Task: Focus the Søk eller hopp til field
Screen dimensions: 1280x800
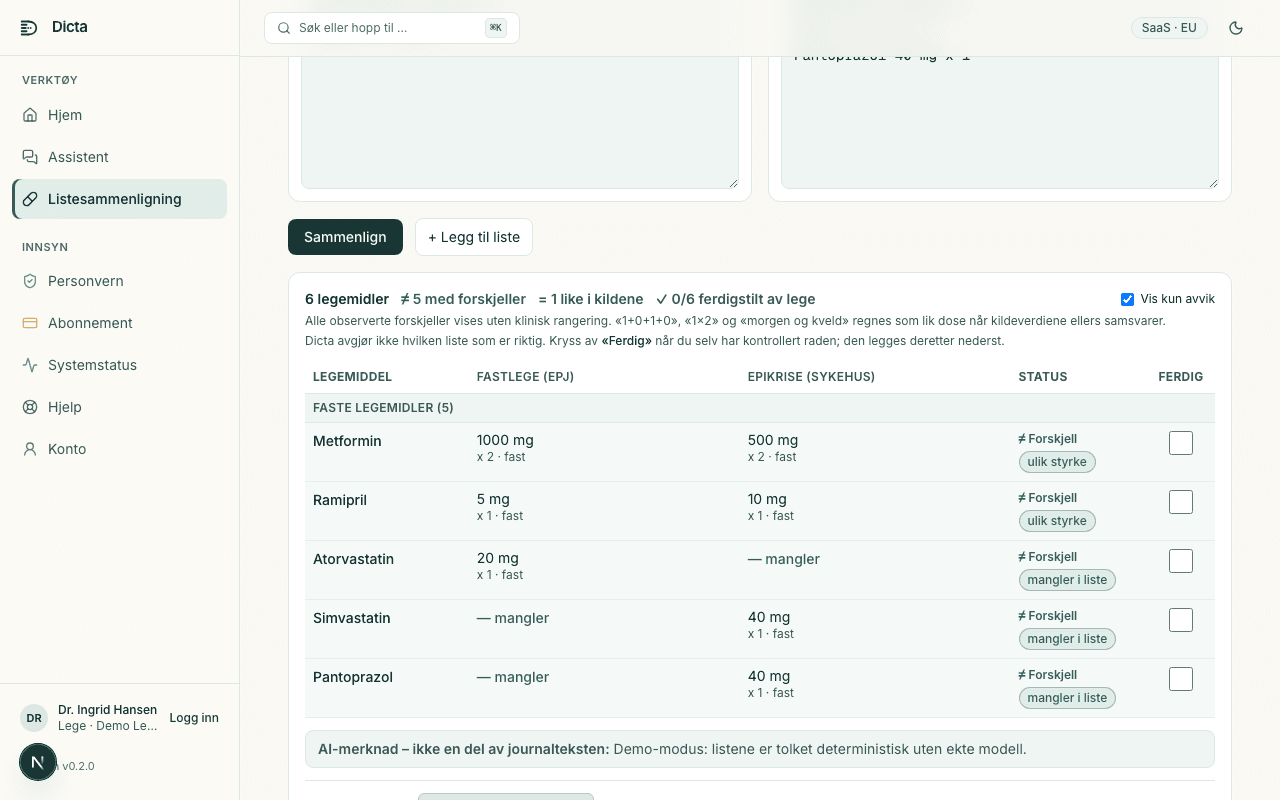Action: click(x=392, y=28)
